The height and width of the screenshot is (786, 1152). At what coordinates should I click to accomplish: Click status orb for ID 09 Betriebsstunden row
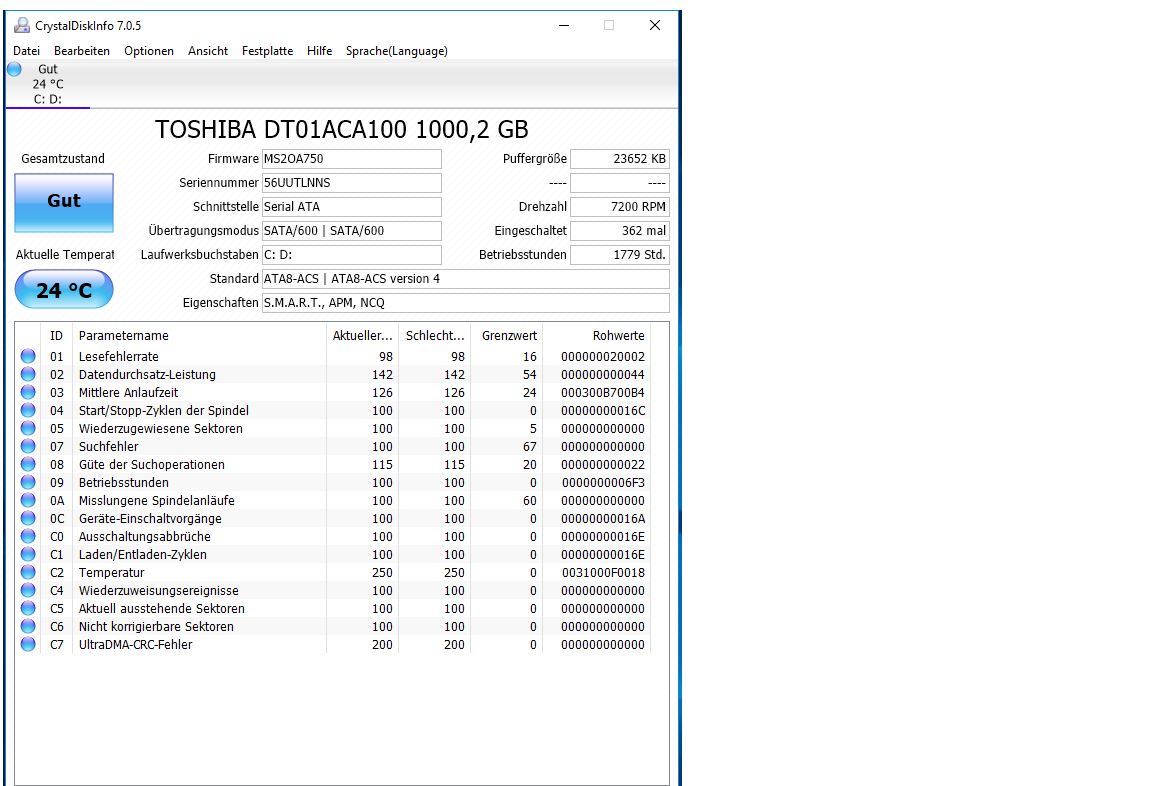click(x=28, y=483)
